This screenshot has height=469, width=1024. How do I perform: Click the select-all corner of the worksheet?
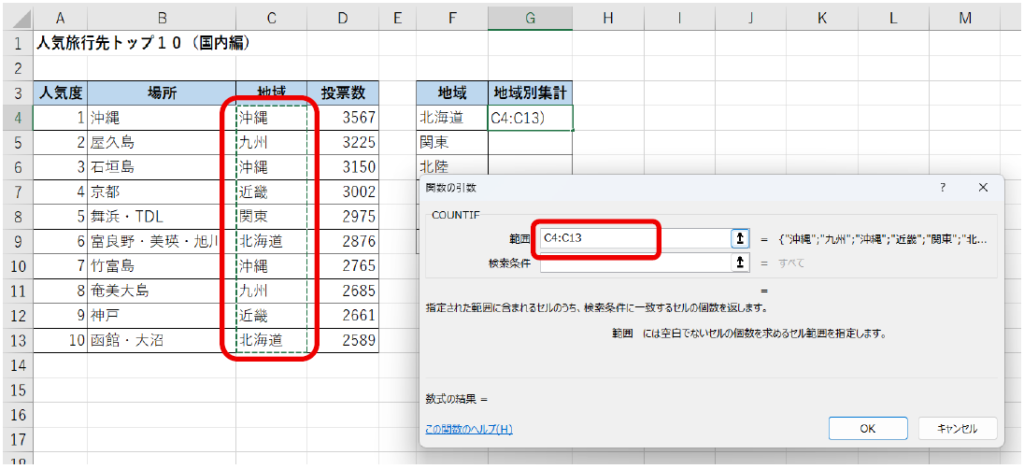tap(16, 19)
